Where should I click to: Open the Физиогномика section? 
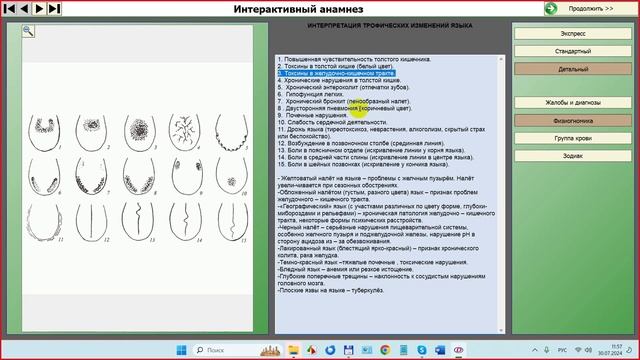tap(573, 121)
